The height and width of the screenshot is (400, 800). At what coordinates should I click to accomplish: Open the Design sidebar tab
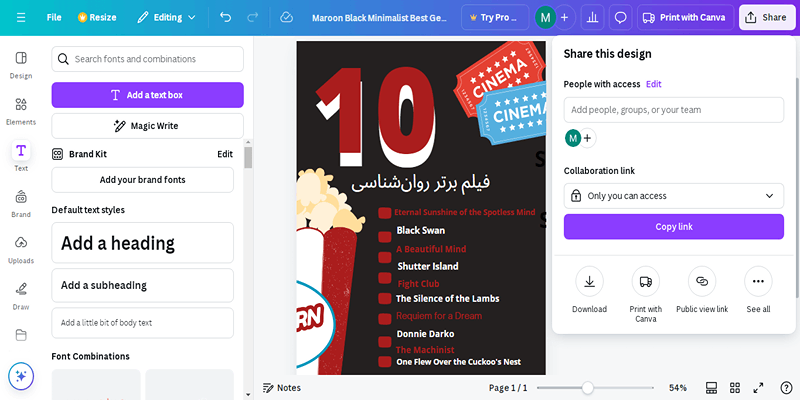(21, 65)
